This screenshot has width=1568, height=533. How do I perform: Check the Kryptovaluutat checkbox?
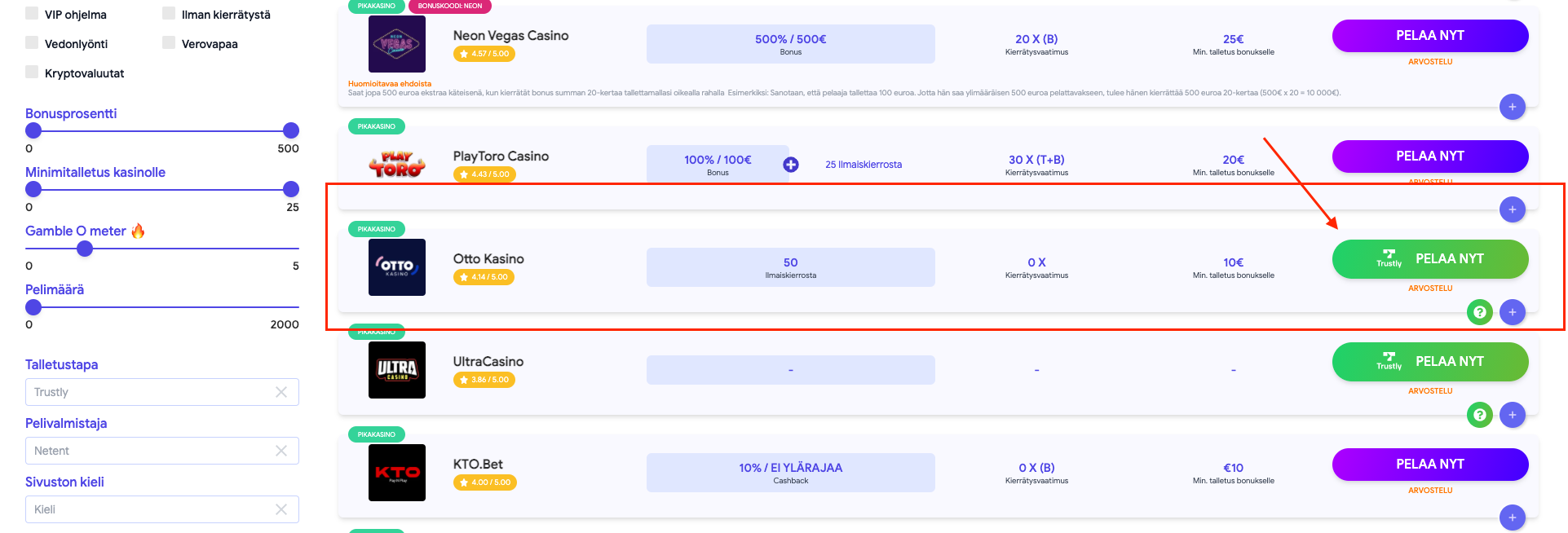click(x=32, y=73)
